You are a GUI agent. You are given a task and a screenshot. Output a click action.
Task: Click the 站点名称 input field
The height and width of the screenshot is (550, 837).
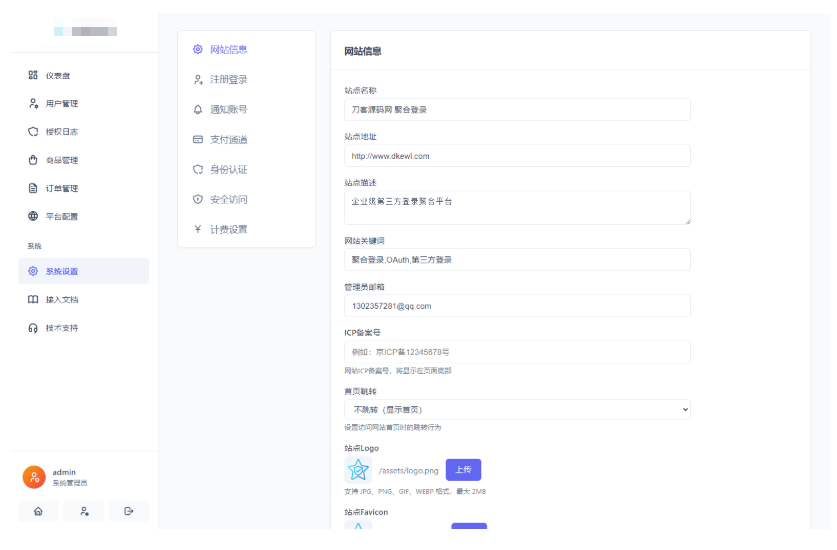[x=517, y=109]
